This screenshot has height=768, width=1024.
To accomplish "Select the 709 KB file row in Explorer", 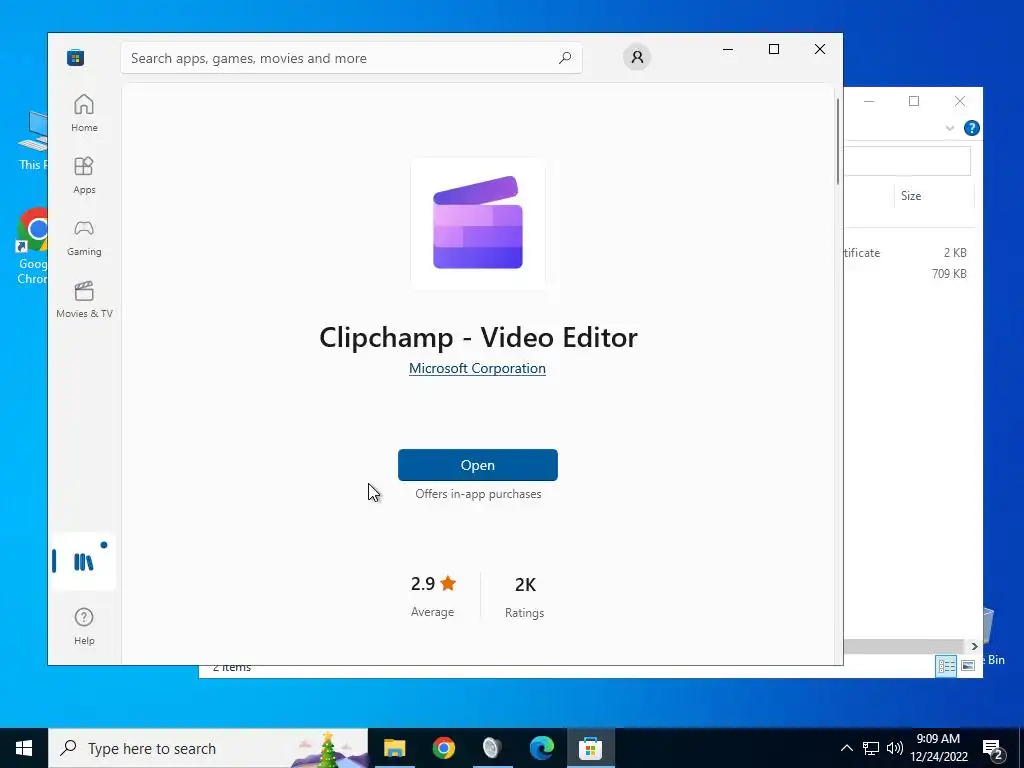I will [x=908, y=274].
